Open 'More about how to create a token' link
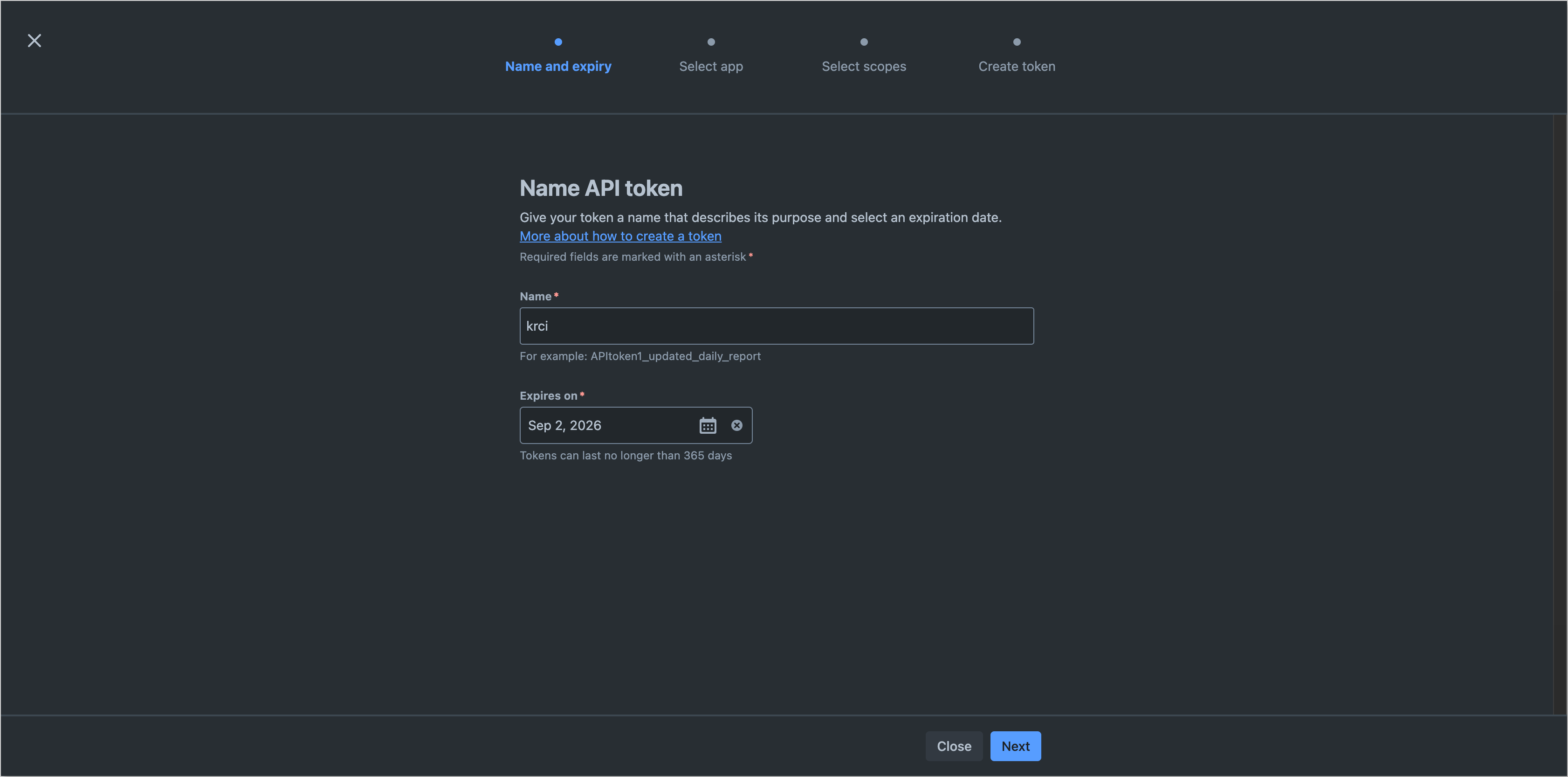 tap(619, 236)
